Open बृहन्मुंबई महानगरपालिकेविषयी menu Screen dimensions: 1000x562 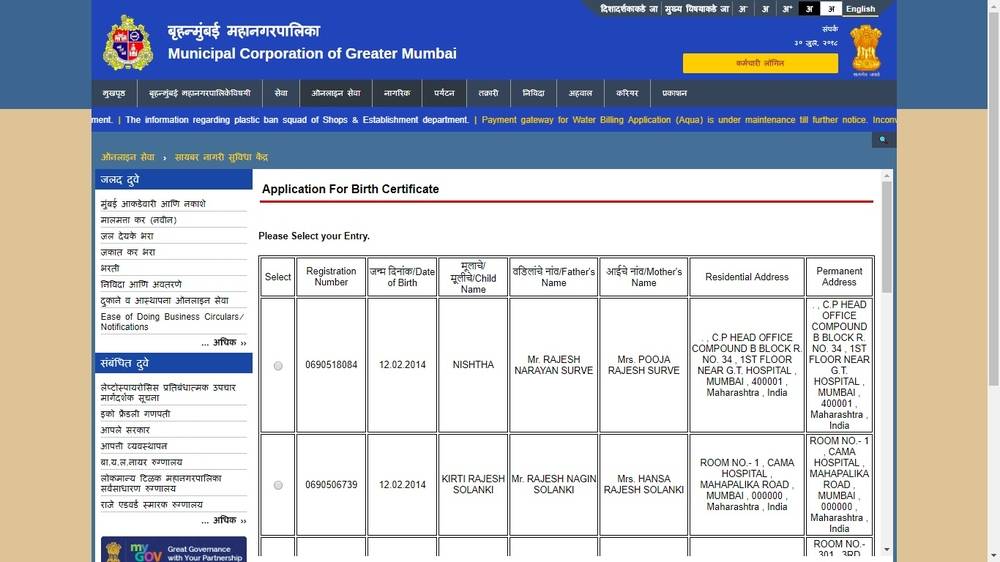pyautogui.click(x=200, y=93)
